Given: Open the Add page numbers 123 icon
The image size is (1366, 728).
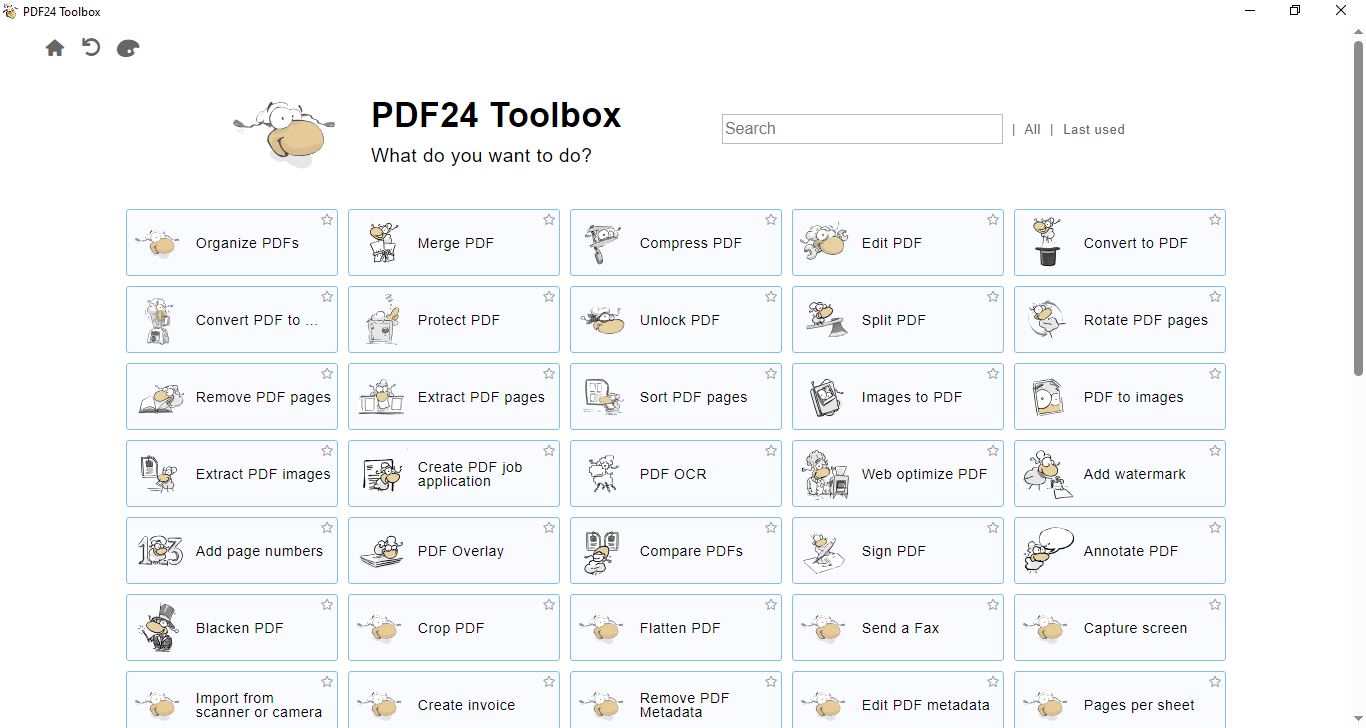Looking at the screenshot, I should tap(160, 551).
